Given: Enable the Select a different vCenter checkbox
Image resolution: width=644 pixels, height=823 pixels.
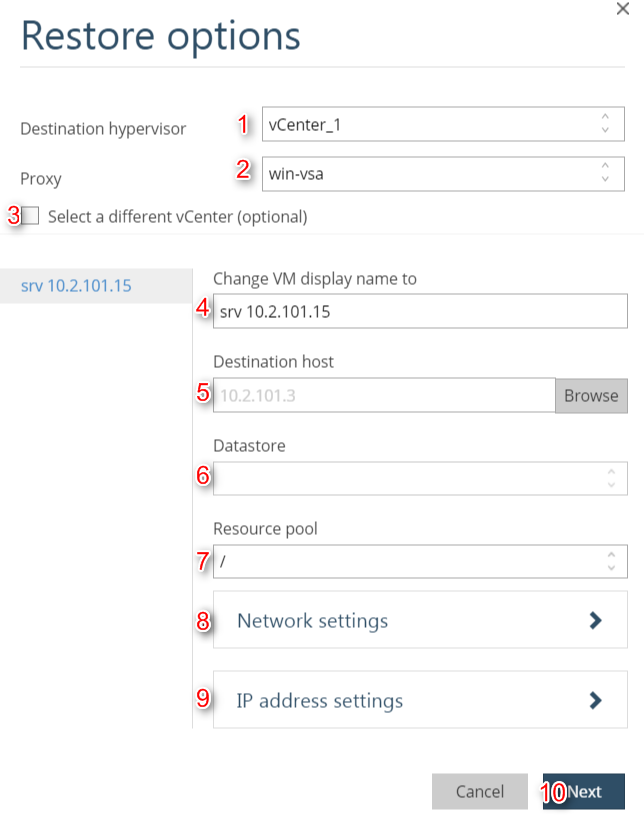Looking at the screenshot, I should (31, 216).
